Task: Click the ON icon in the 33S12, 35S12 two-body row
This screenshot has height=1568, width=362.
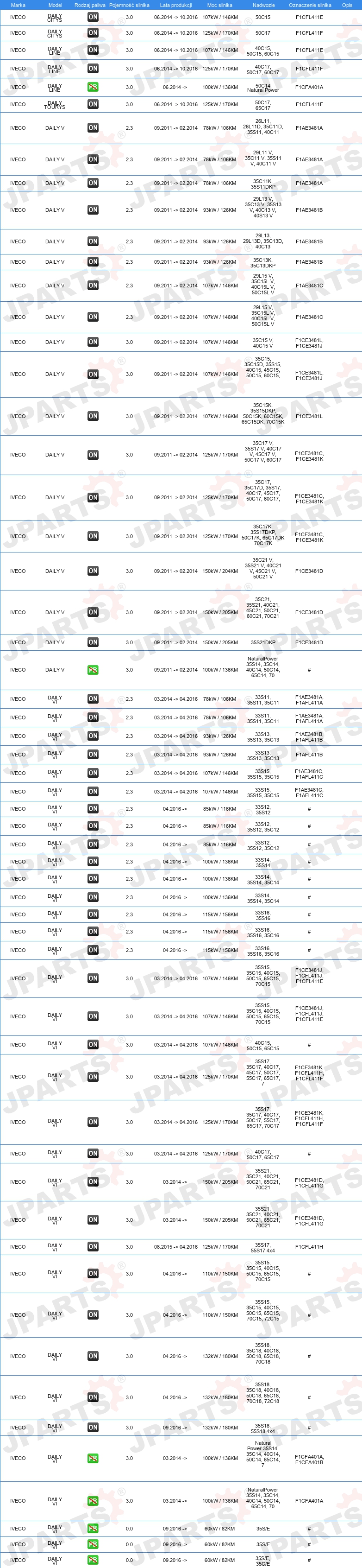Action: [x=93, y=808]
